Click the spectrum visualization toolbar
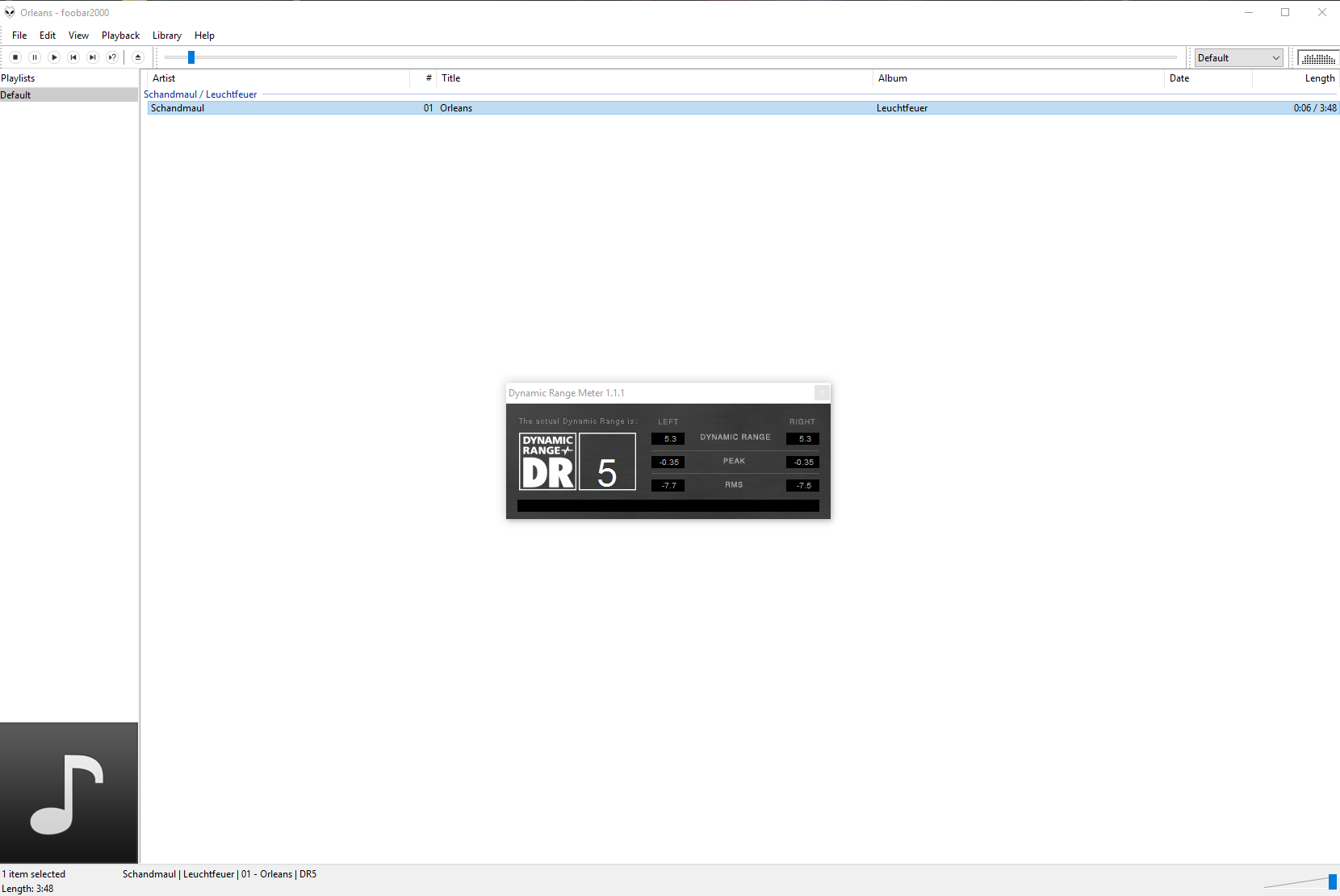 click(1318, 58)
